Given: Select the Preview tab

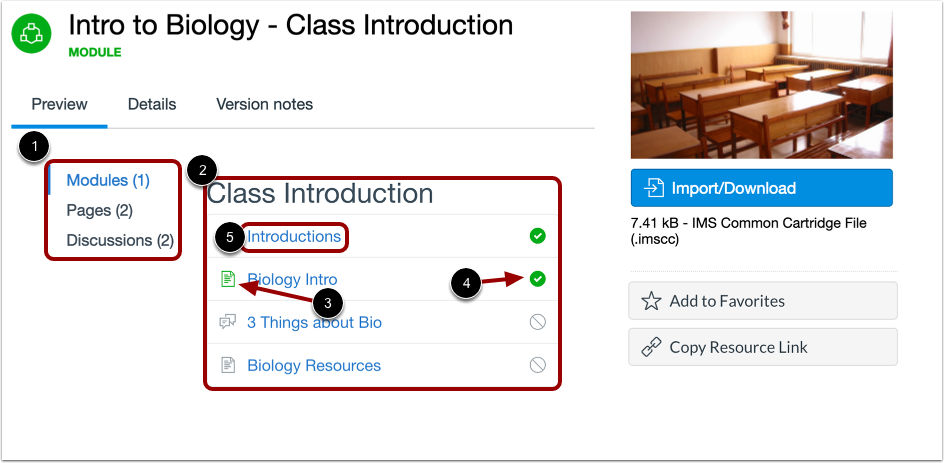Looking at the screenshot, I should (x=59, y=104).
